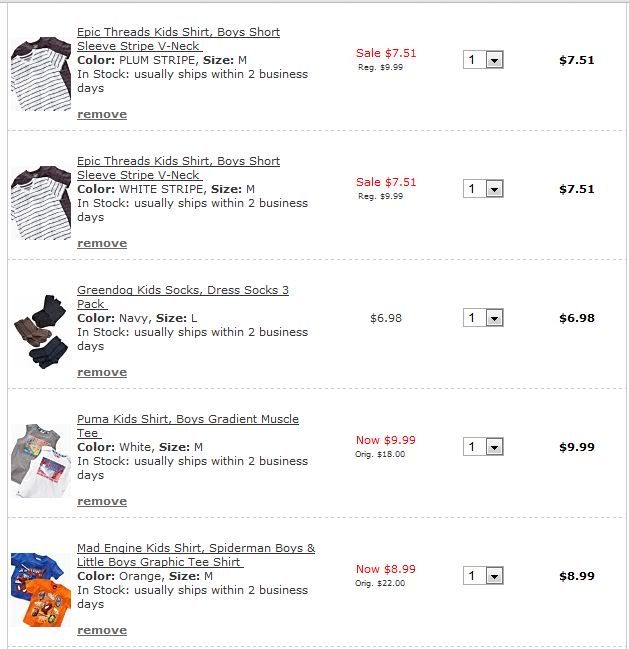Open quantity dropdown for Puma muscle tee
Screen dimensions: 629x649
click(483, 447)
